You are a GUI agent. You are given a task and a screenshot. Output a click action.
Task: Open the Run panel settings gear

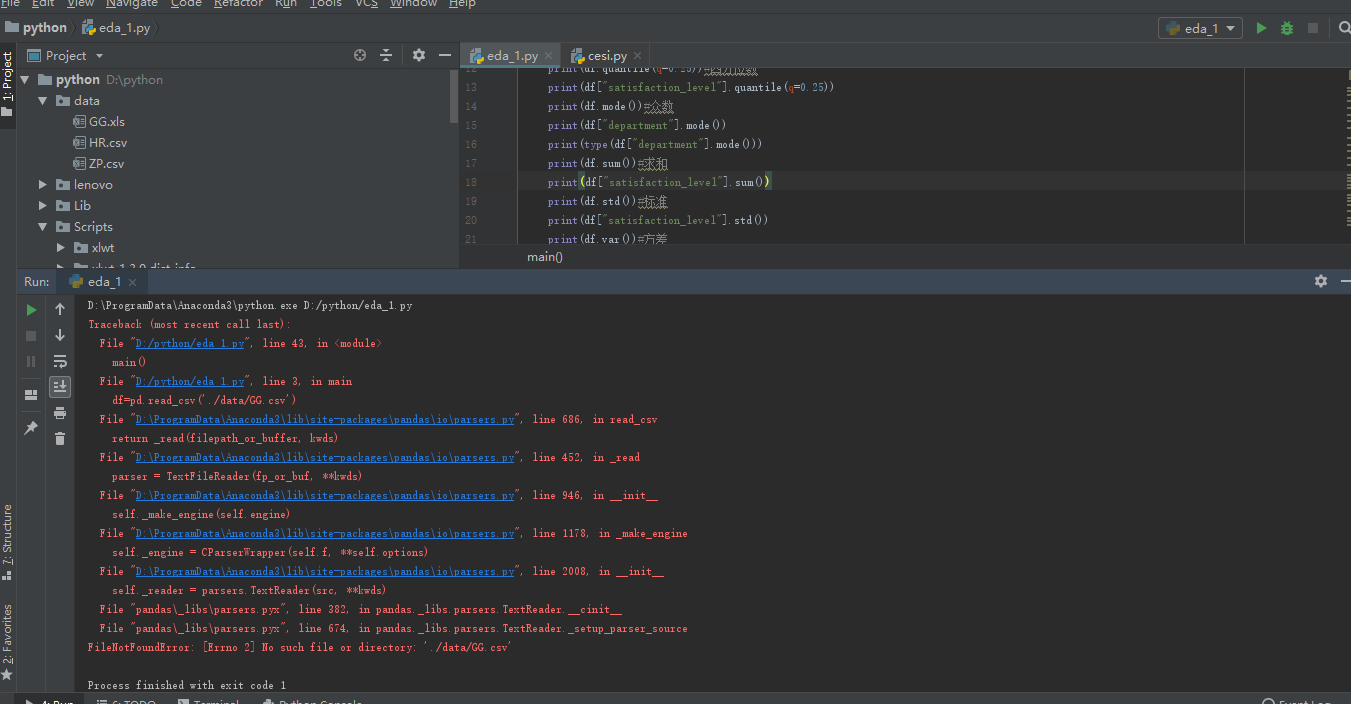click(x=1321, y=282)
